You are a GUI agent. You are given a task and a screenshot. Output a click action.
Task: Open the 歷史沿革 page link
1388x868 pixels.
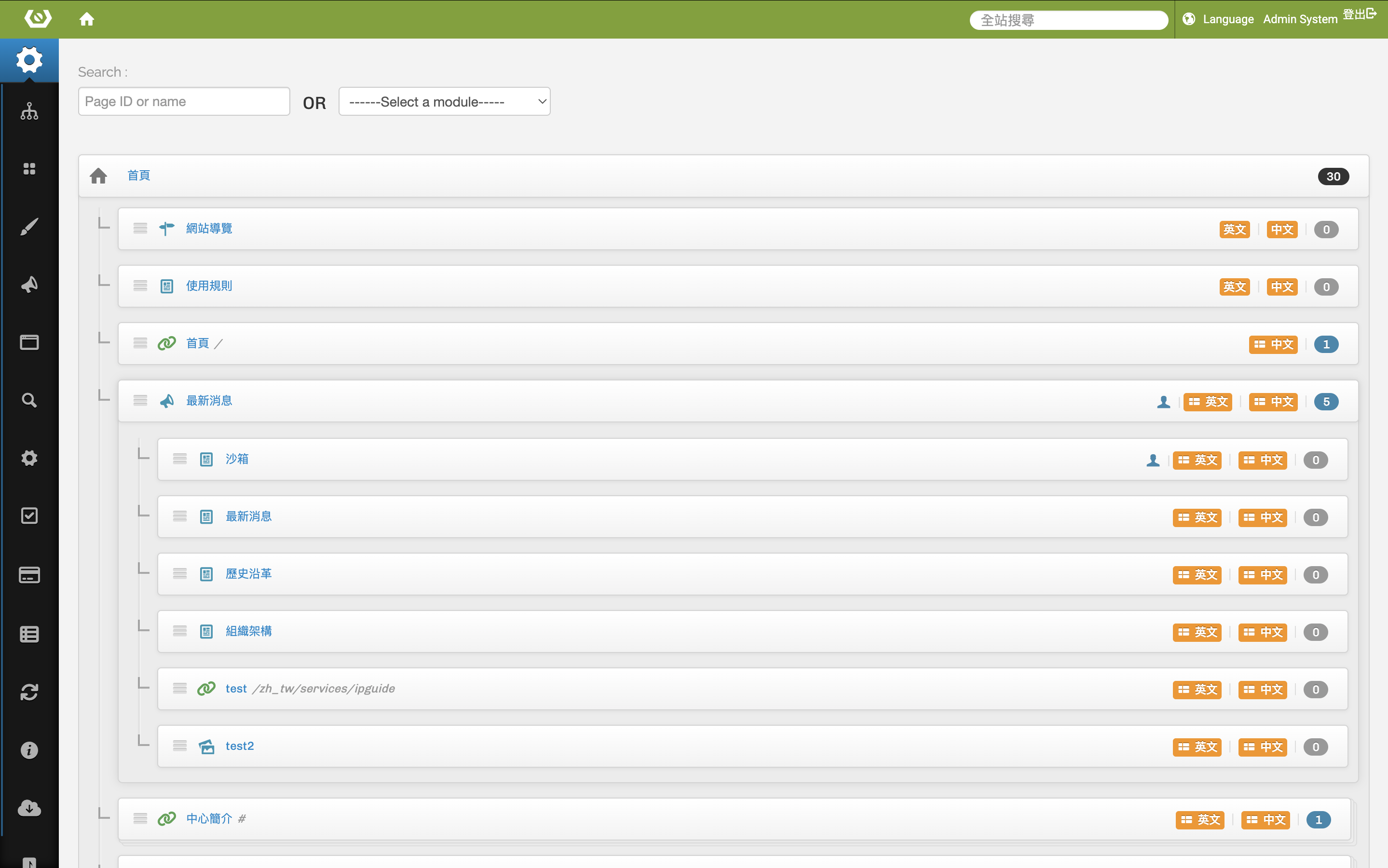coord(248,573)
